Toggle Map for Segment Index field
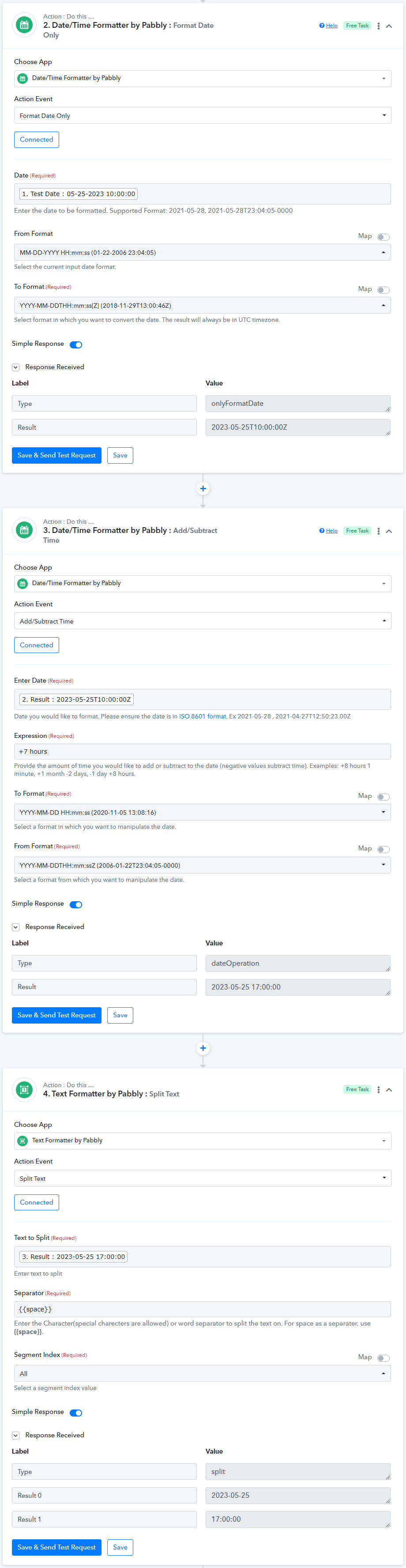Screen dimensions: 406x1568 (x=383, y=1357)
